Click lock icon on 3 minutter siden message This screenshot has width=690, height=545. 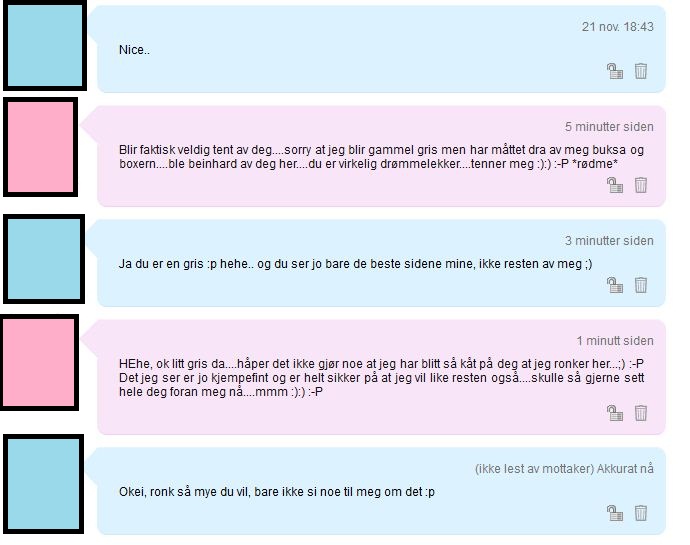pyautogui.click(x=615, y=285)
